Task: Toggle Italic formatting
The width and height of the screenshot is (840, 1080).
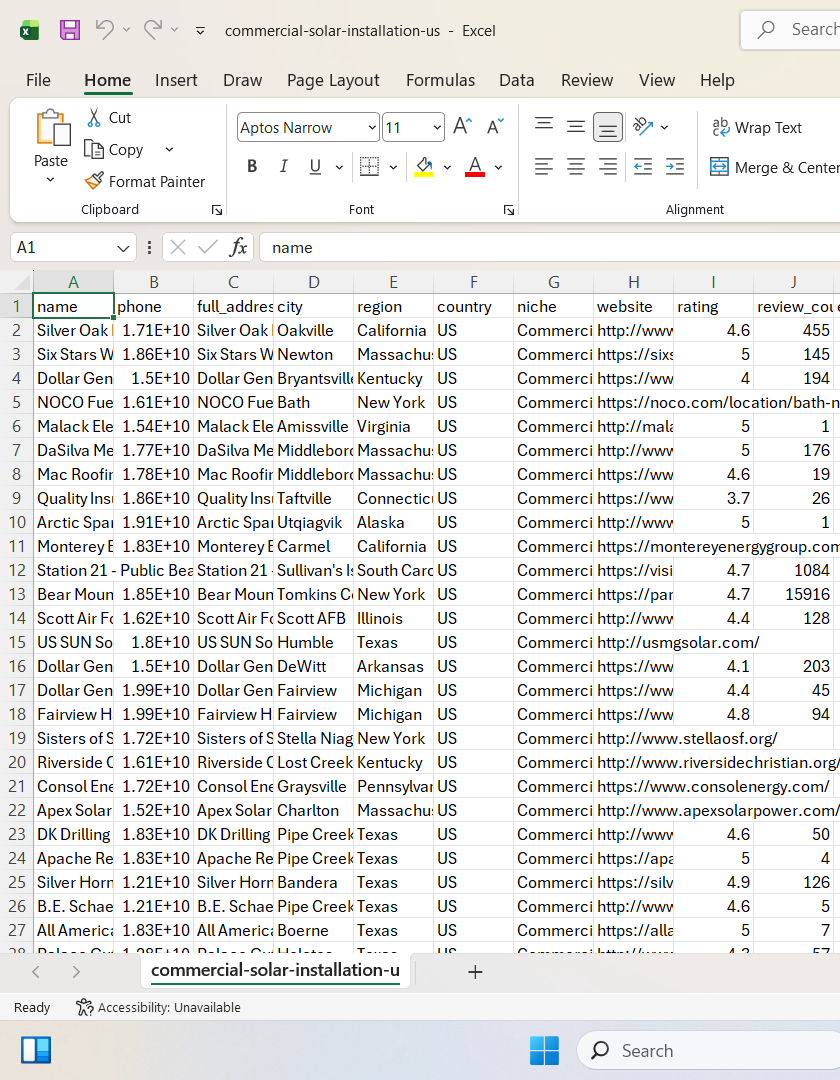Action: point(283,166)
